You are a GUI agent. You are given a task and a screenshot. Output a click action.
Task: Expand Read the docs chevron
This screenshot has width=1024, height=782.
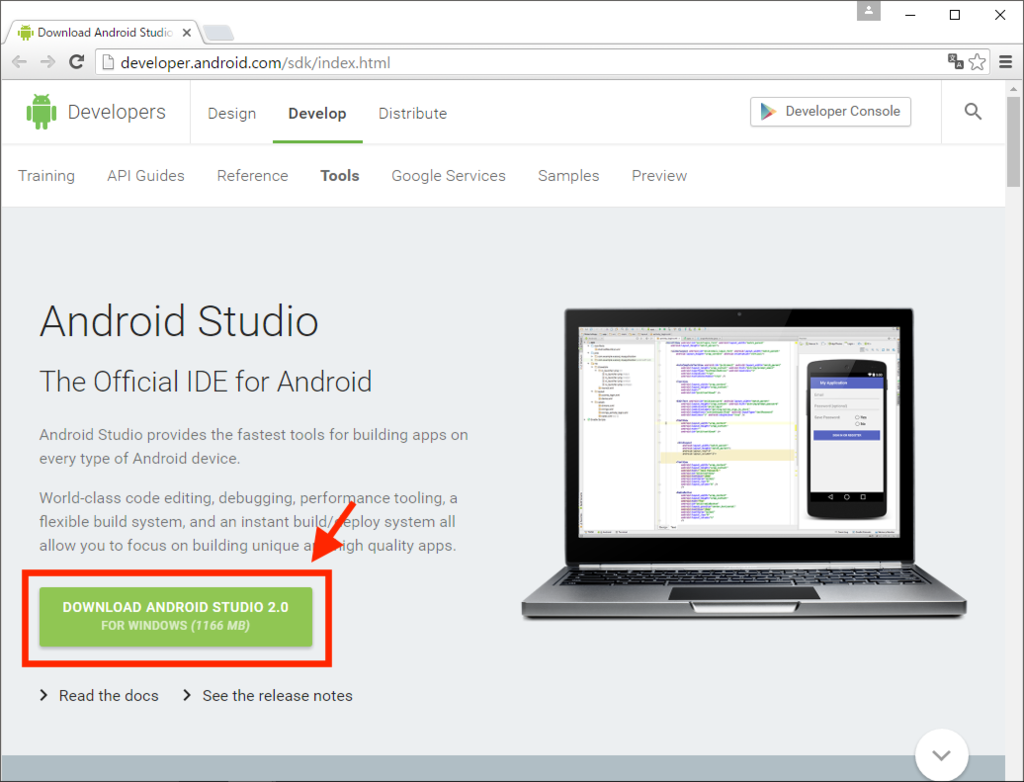coord(44,695)
